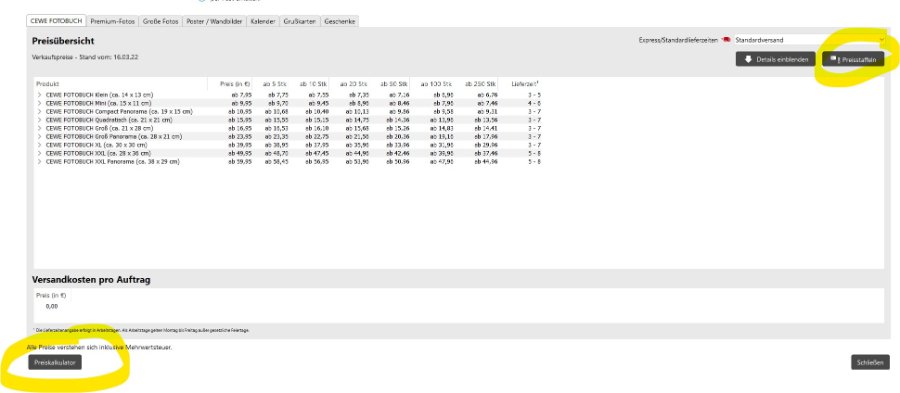Switch to the Große Fotos tab
Screen dimensions: 900x393
pyautogui.click(x=161, y=21)
